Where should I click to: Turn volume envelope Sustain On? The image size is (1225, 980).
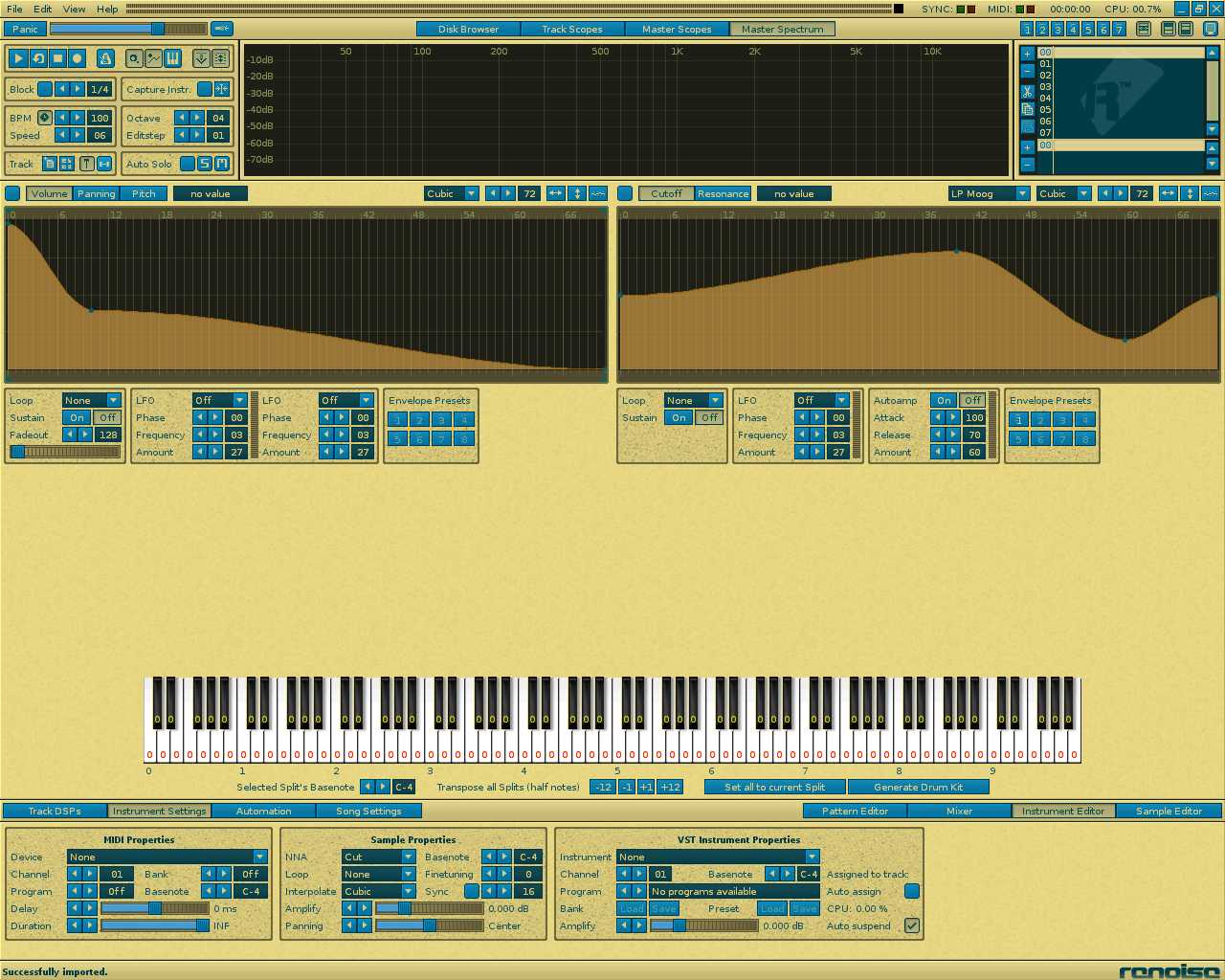[78, 418]
